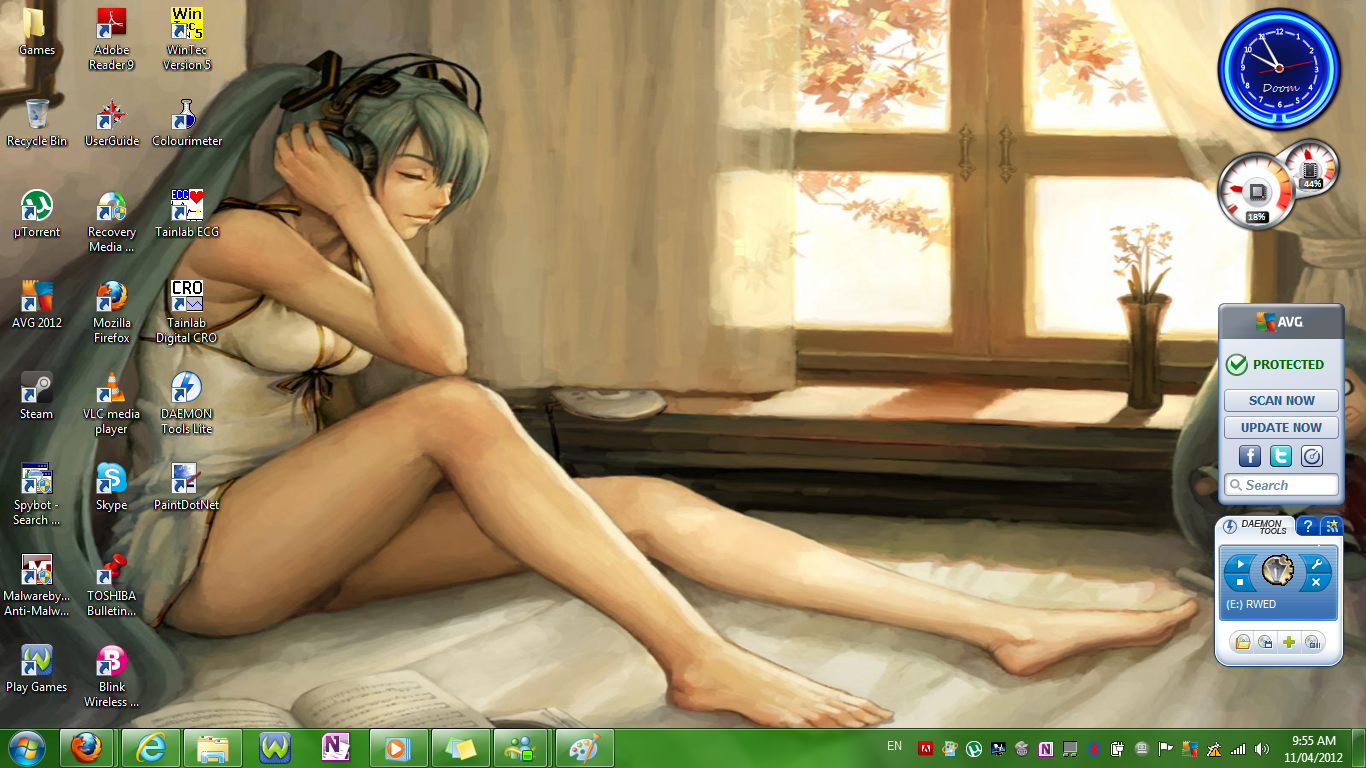Click the play button in DAEMON Tools gadget
Viewport: 1366px width, 768px height.
pyautogui.click(x=1240, y=564)
